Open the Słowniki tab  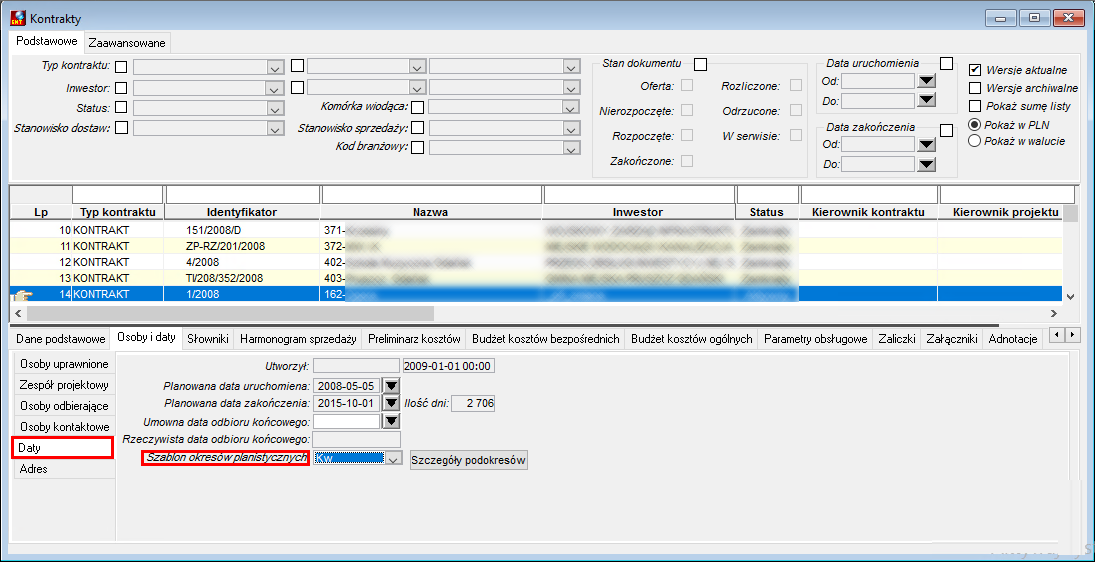[x=207, y=339]
